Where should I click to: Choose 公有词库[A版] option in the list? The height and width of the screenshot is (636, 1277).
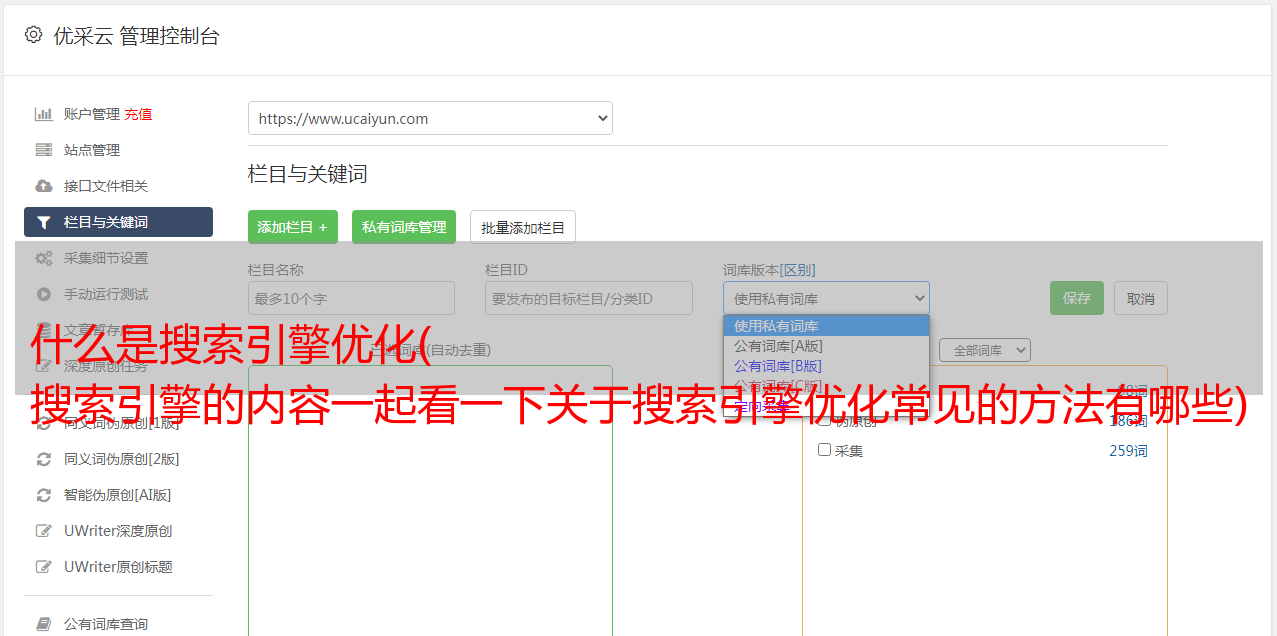tap(826, 346)
